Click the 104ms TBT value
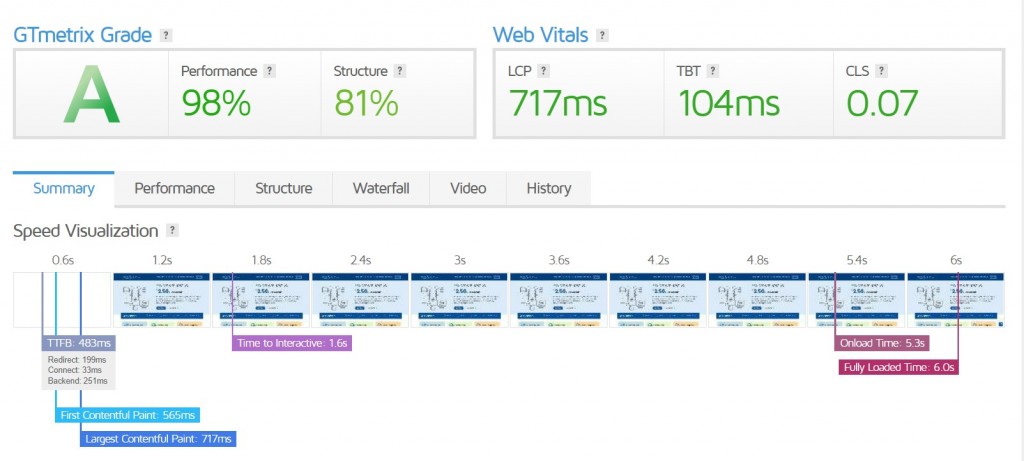The width and height of the screenshot is (1024, 461). click(x=729, y=104)
